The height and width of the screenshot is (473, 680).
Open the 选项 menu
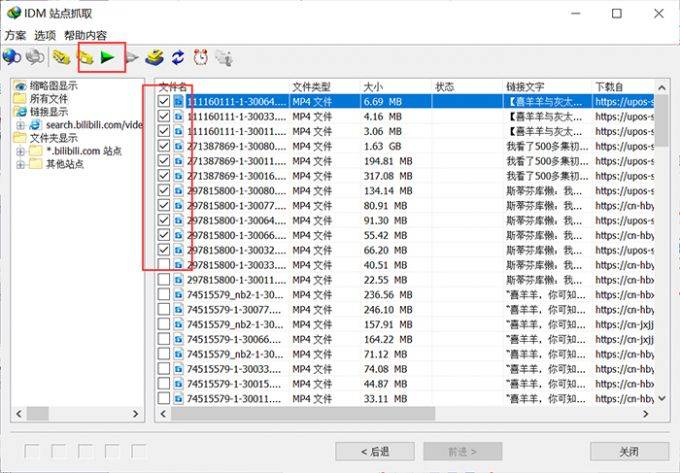[45, 36]
